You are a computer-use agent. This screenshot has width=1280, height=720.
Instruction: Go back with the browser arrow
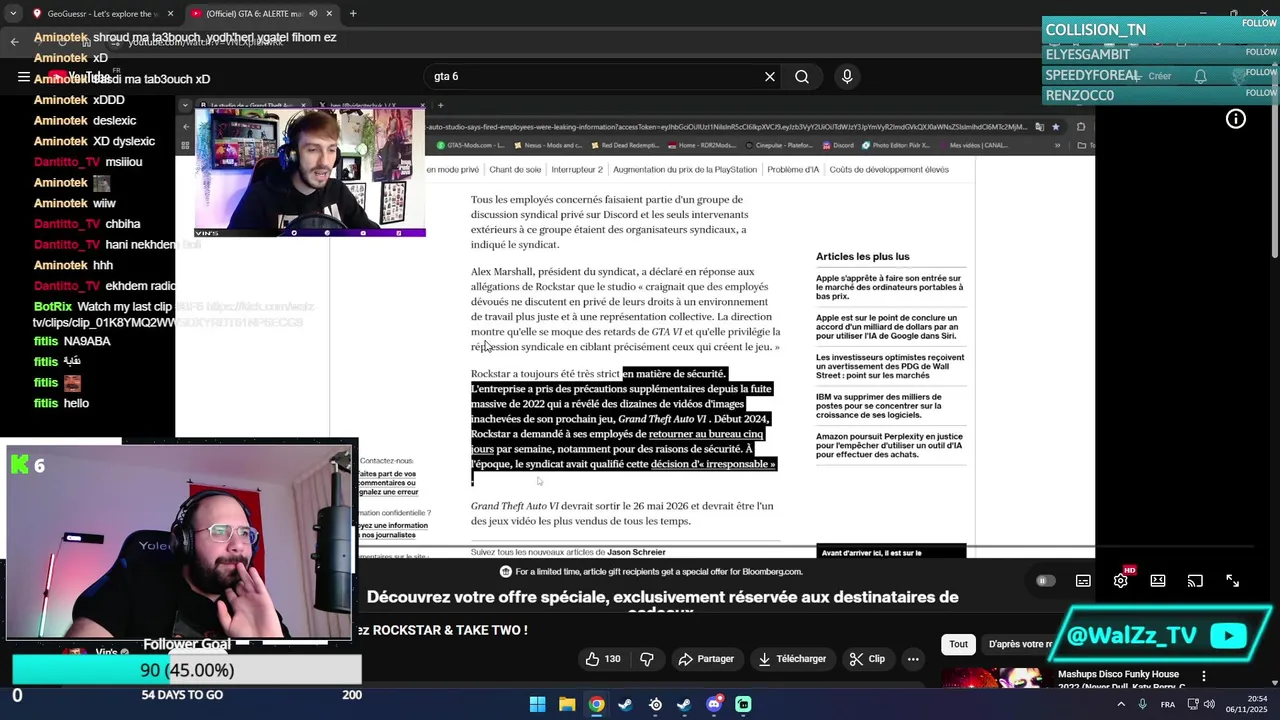click(14, 42)
